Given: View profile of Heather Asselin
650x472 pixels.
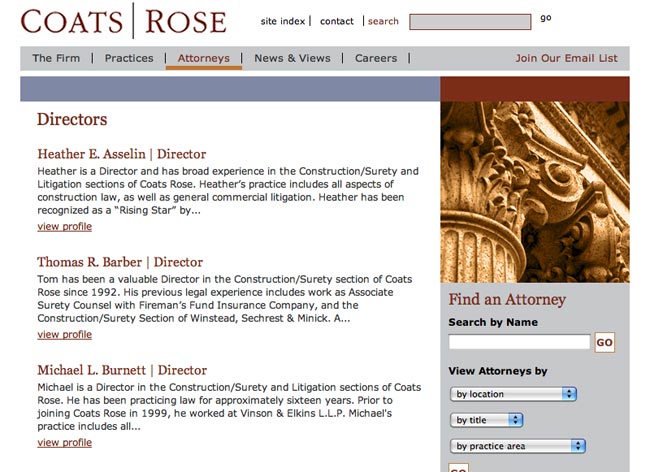Looking at the screenshot, I should (x=65, y=227).
